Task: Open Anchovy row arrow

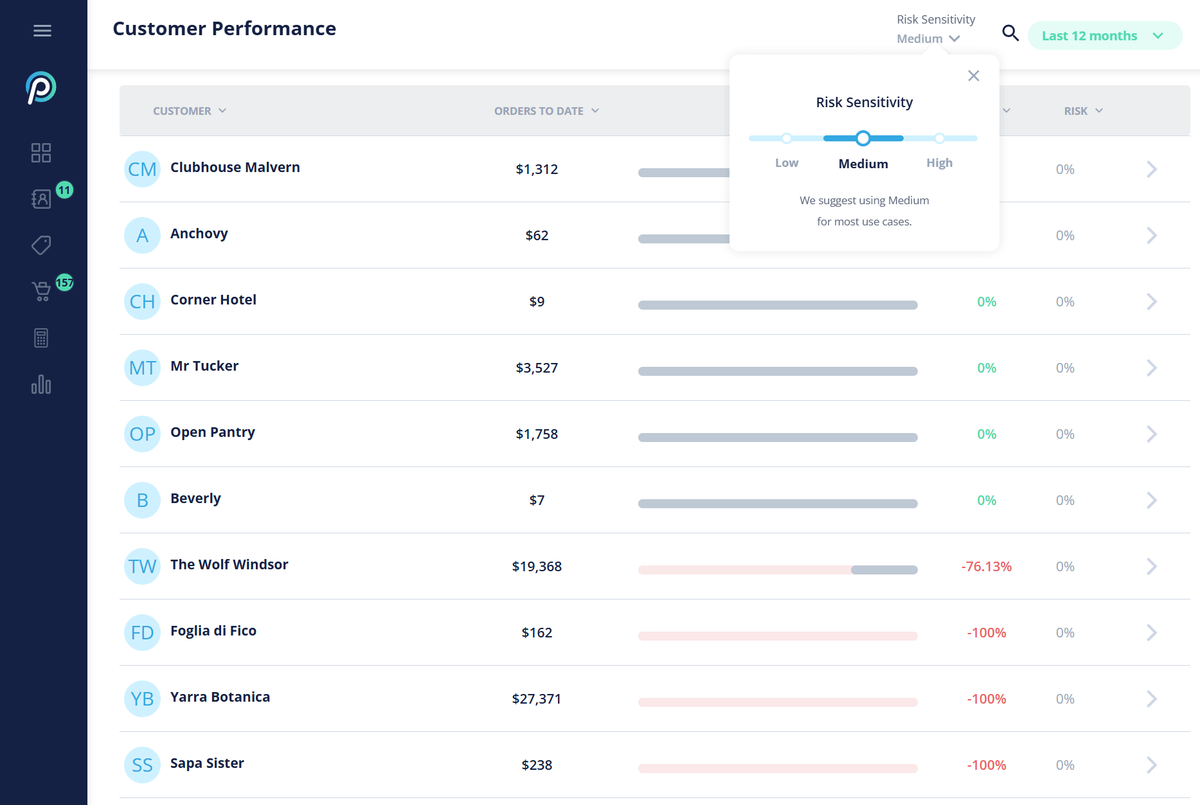Action: (1152, 235)
